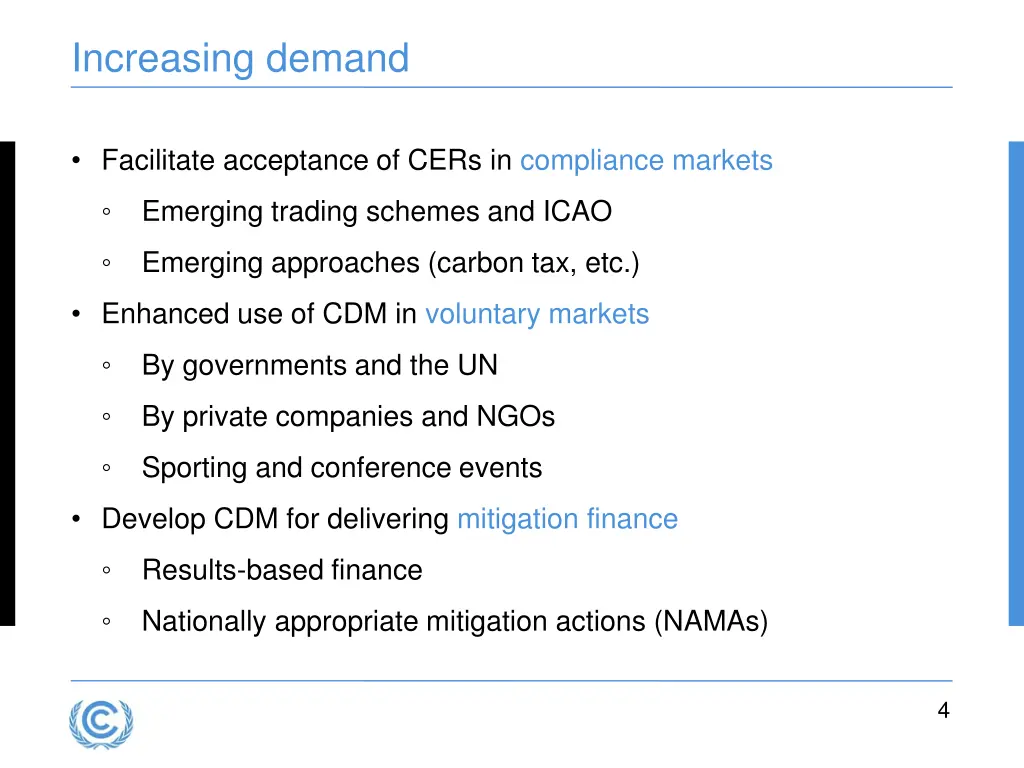1024x768 pixels.
Task: Click the blue footer line above logo
Action: [x=511, y=680]
